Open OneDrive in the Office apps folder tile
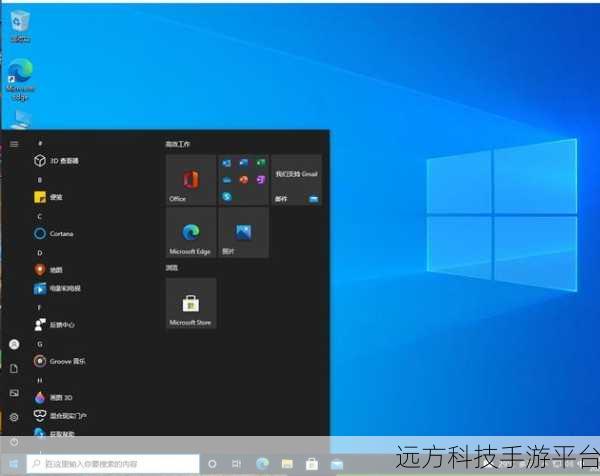This screenshot has width=600, height=476. (x=227, y=180)
